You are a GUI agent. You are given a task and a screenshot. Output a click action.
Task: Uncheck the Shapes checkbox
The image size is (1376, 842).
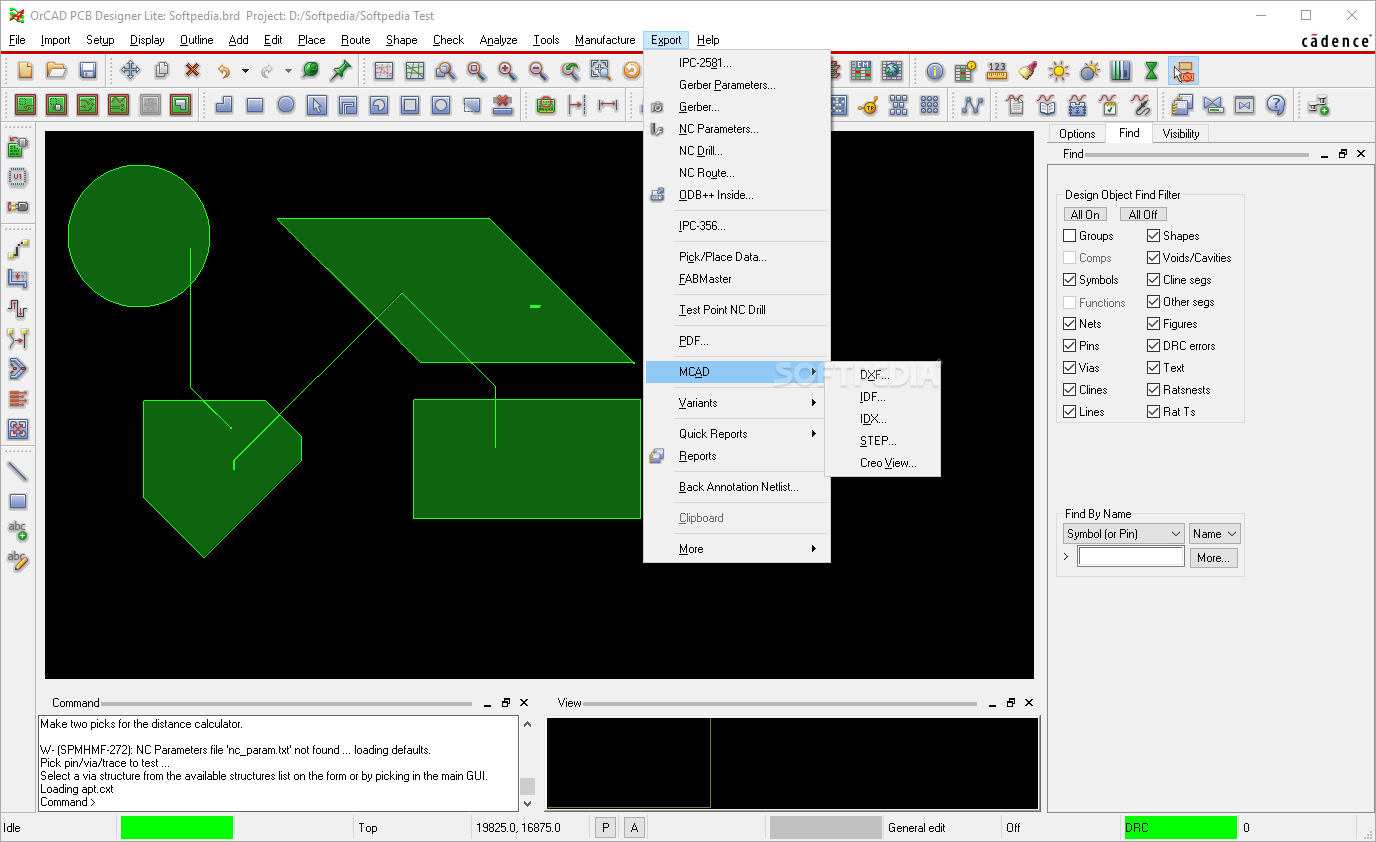1154,236
